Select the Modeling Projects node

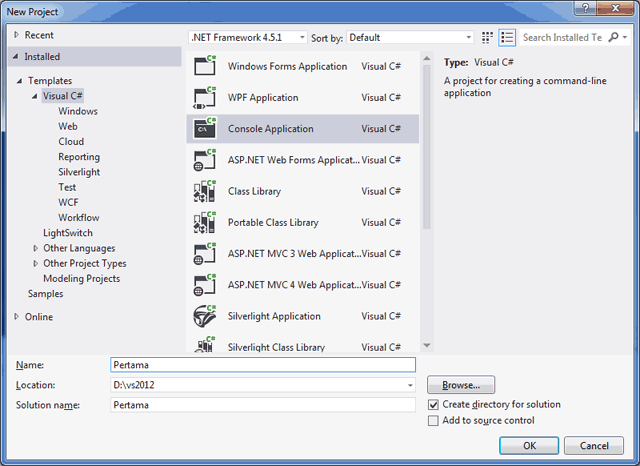click(x=82, y=278)
